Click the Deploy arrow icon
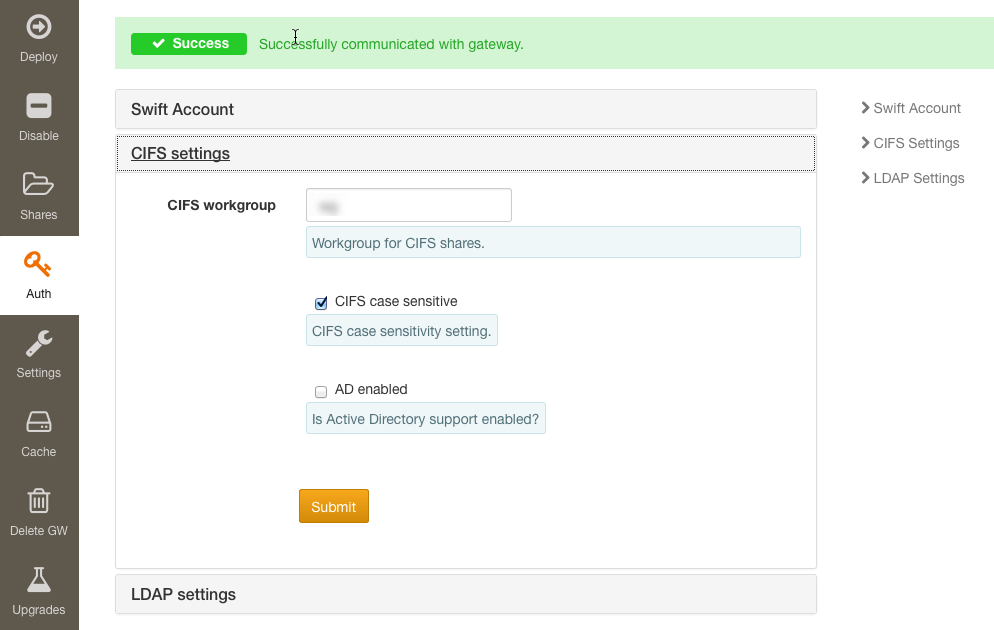This screenshot has width=994, height=630. (39, 27)
